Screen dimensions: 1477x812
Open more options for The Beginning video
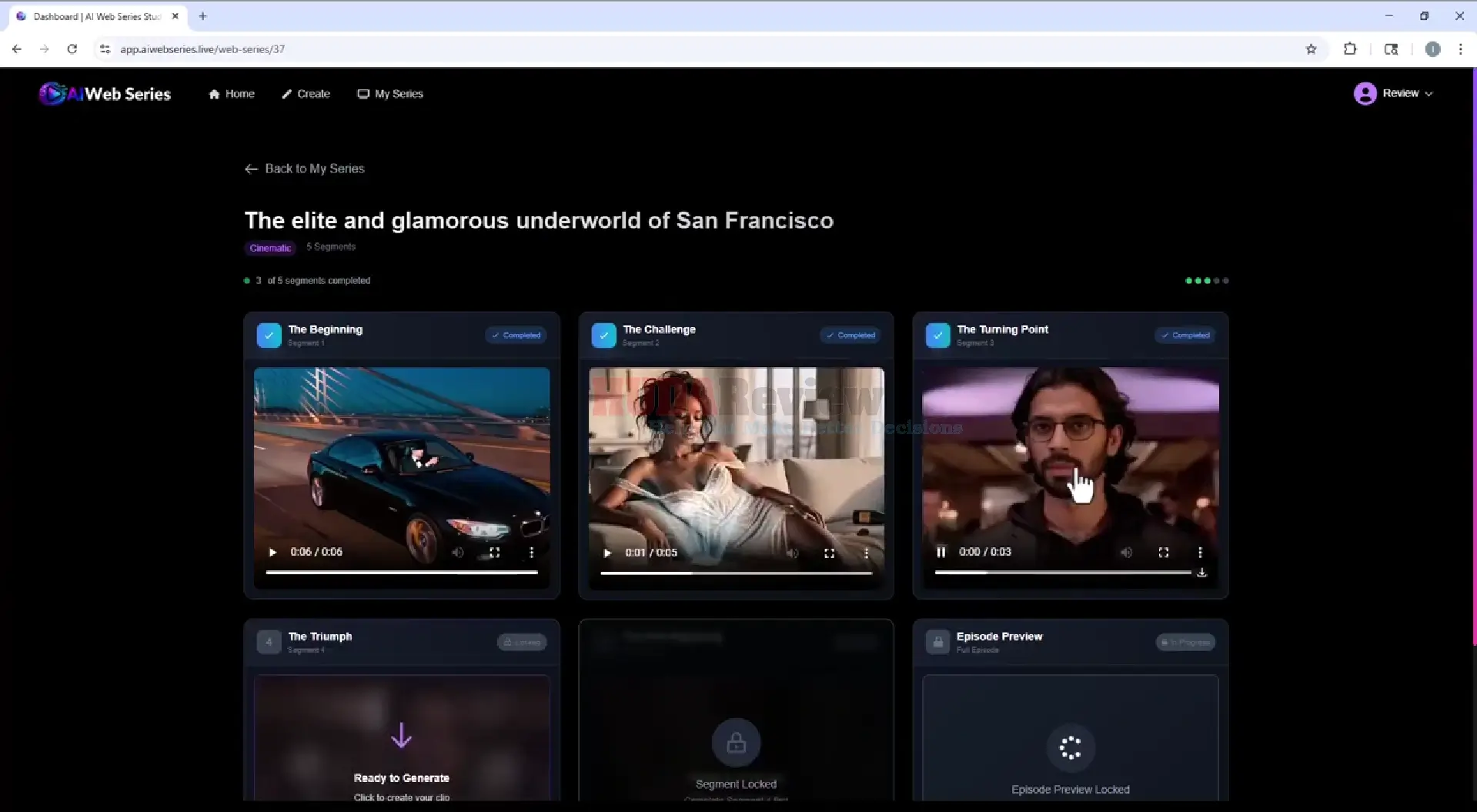click(531, 553)
